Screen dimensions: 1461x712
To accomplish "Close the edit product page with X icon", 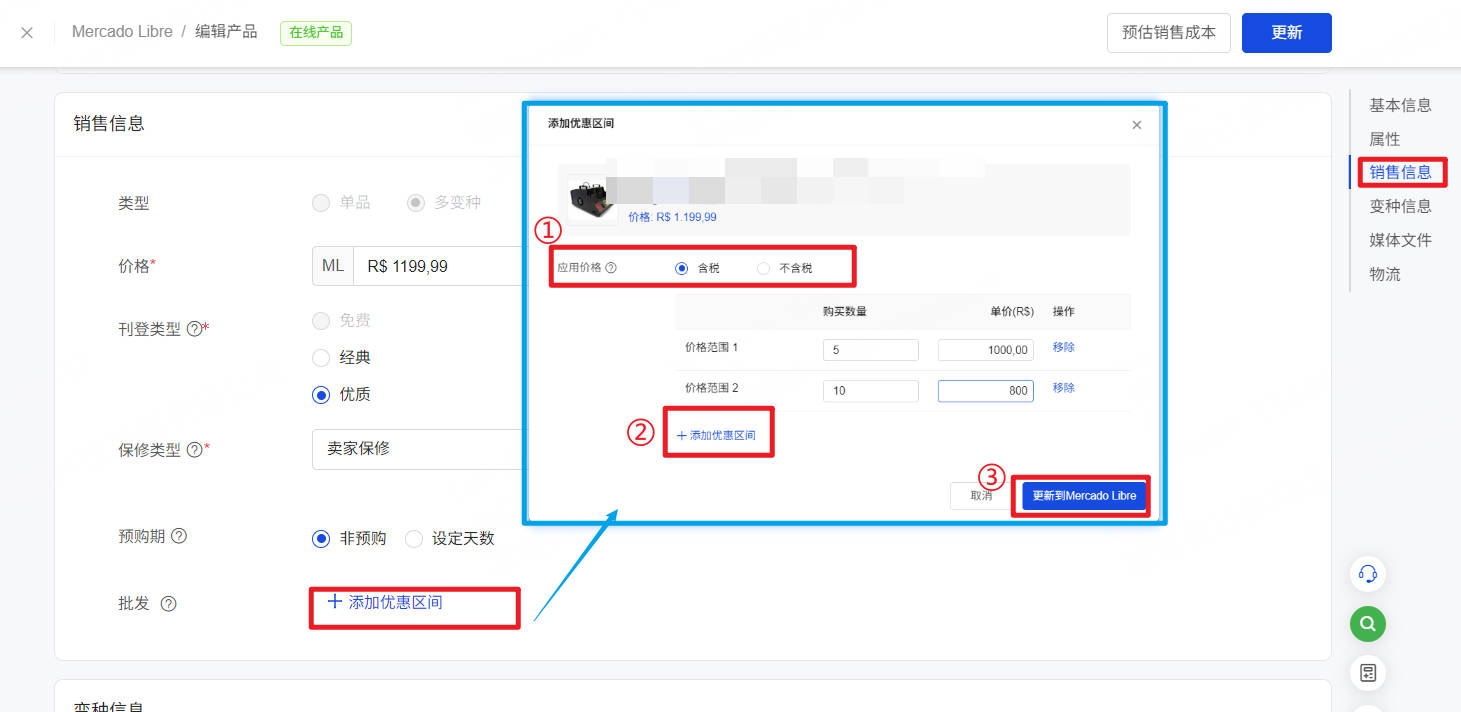I will tap(27, 33).
